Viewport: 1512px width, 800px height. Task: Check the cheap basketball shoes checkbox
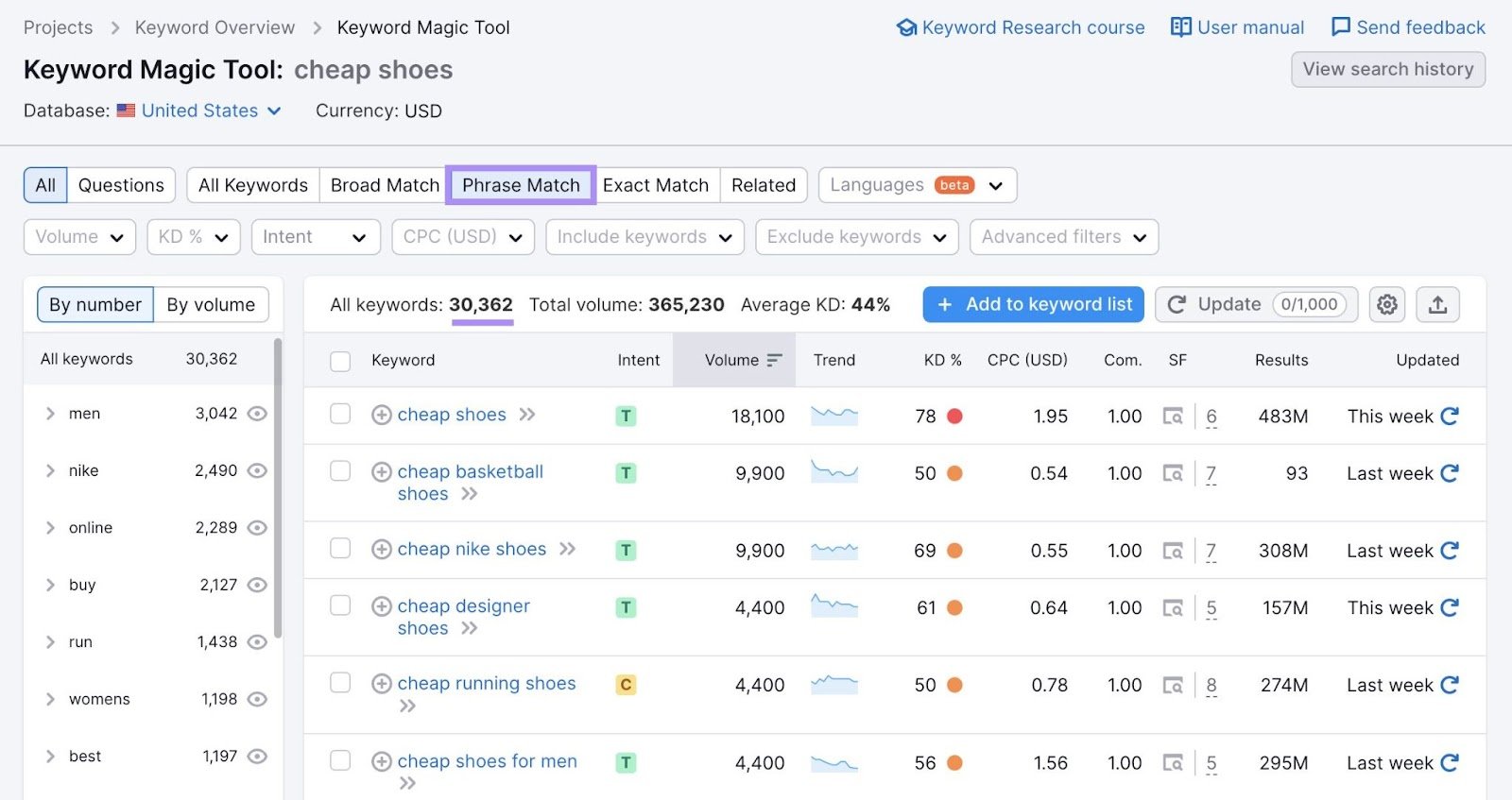coord(340,471)
